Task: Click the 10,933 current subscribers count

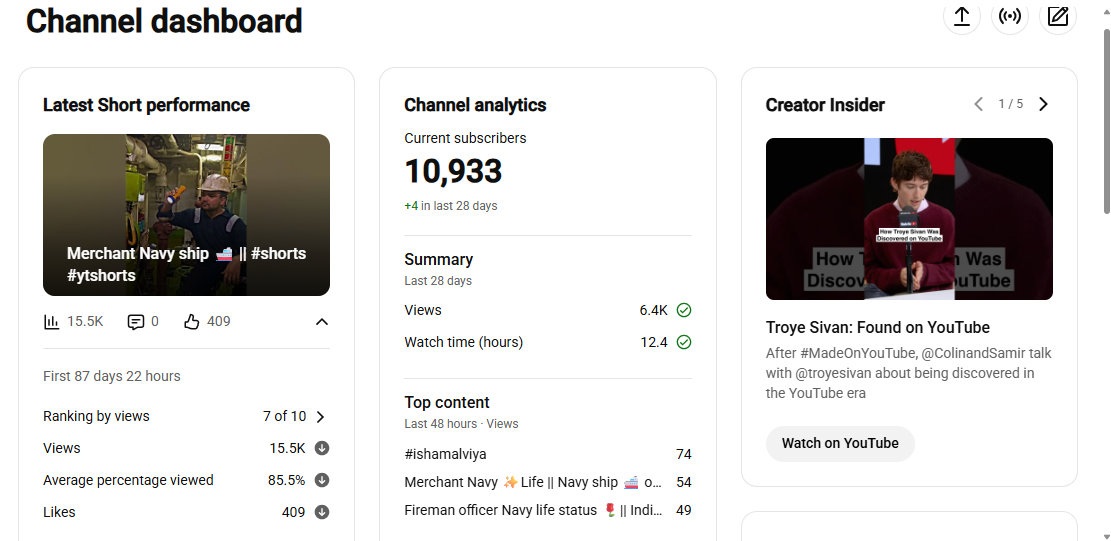Action: coord(453,172)
